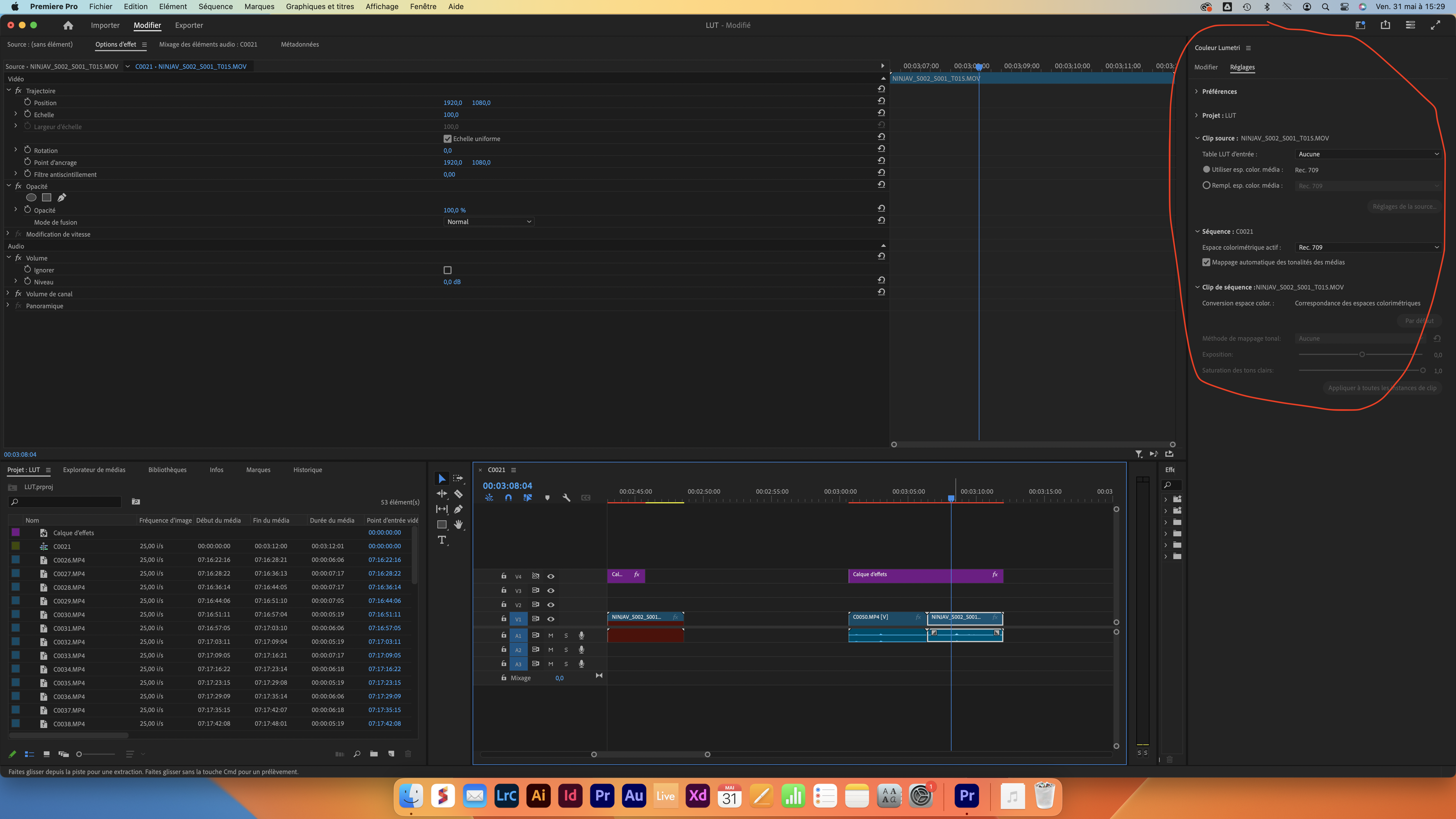Check the Ignorer checkbox under Volume
Viewport: 1456px width, 819px height.
[447, 270]
